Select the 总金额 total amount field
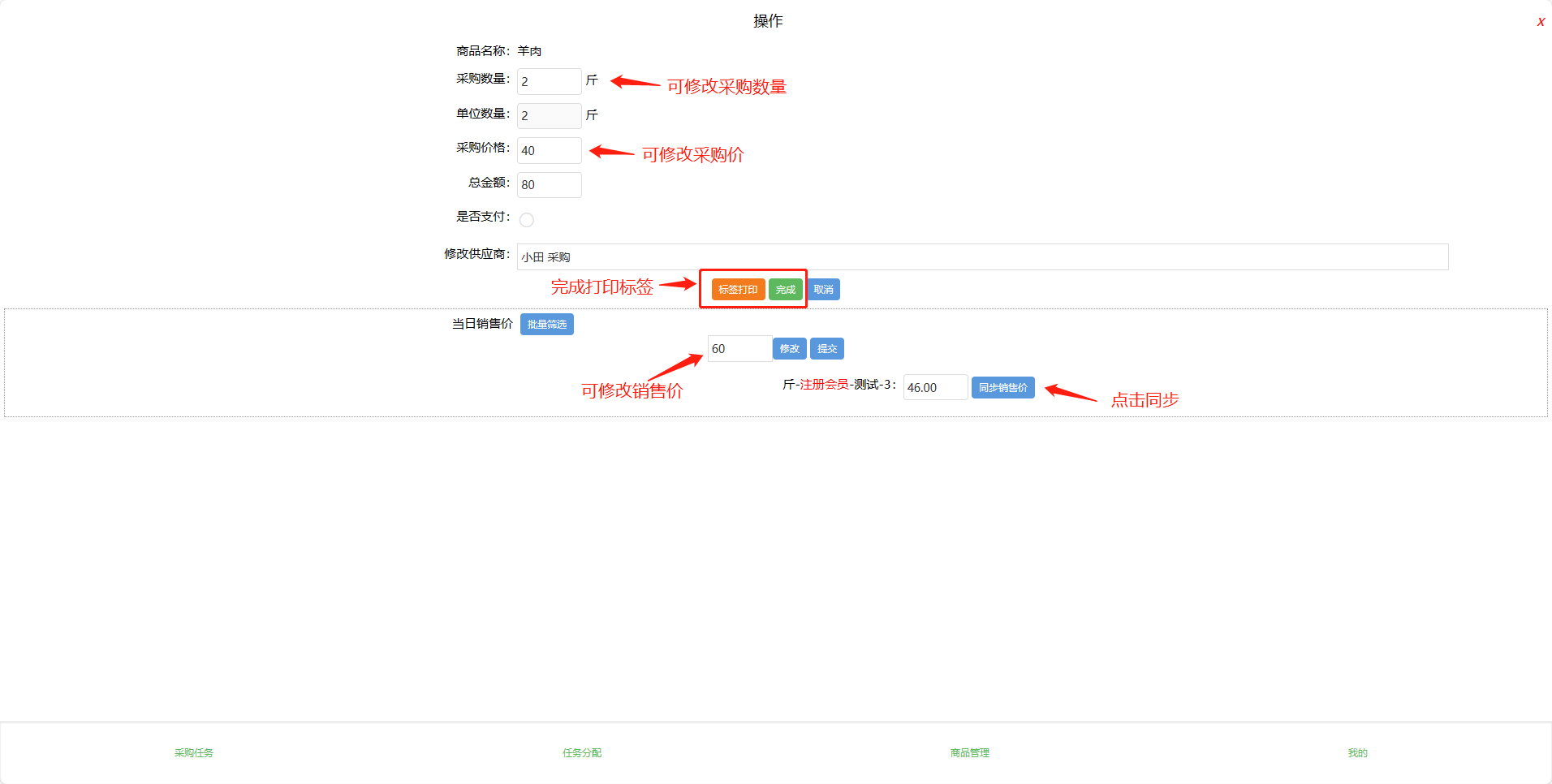Viewport: 1552px width, 784px height. tap(549, 185)
